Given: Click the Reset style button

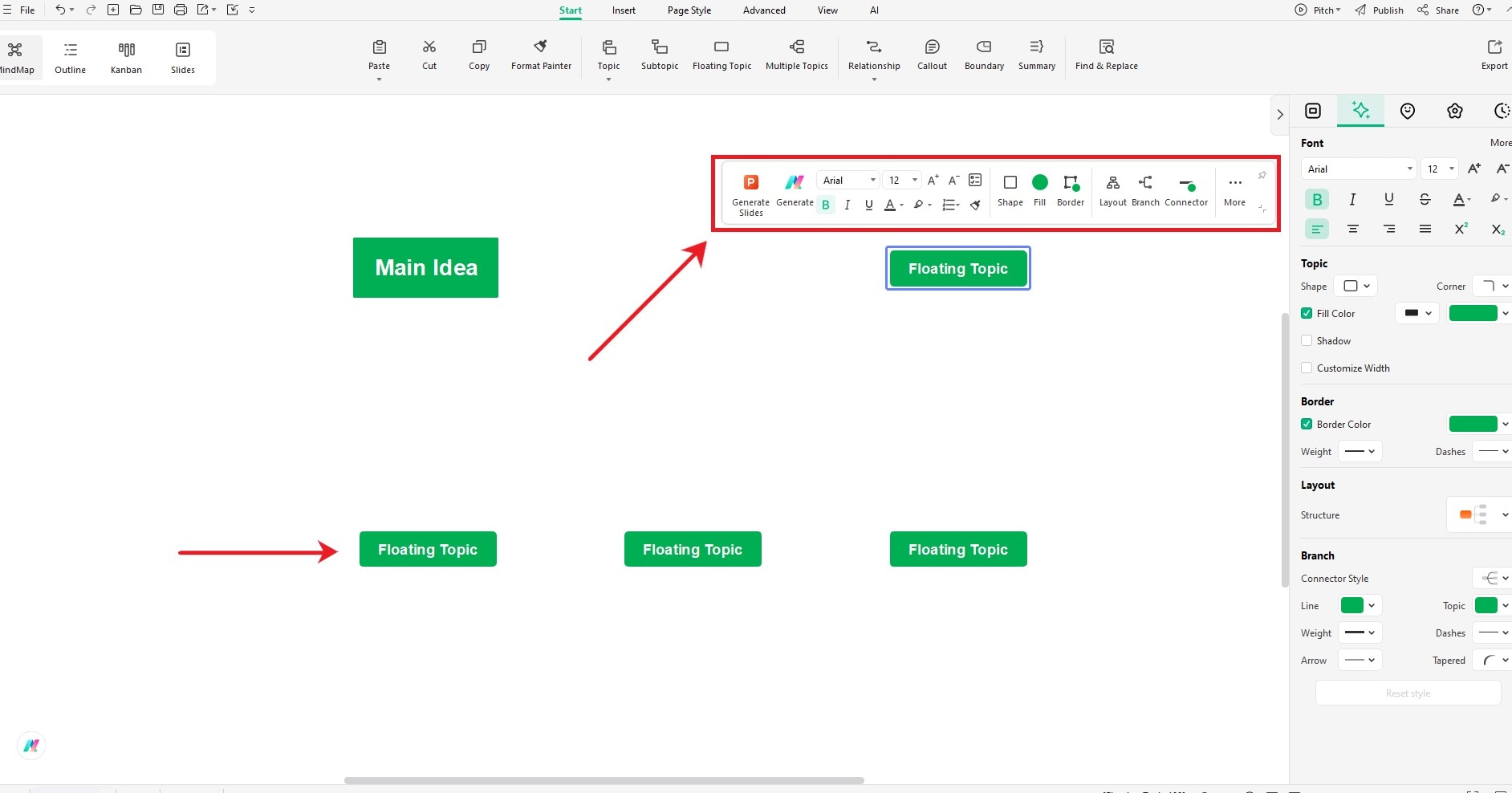Looking at the screenshot, I should (x=1408, y=693).
